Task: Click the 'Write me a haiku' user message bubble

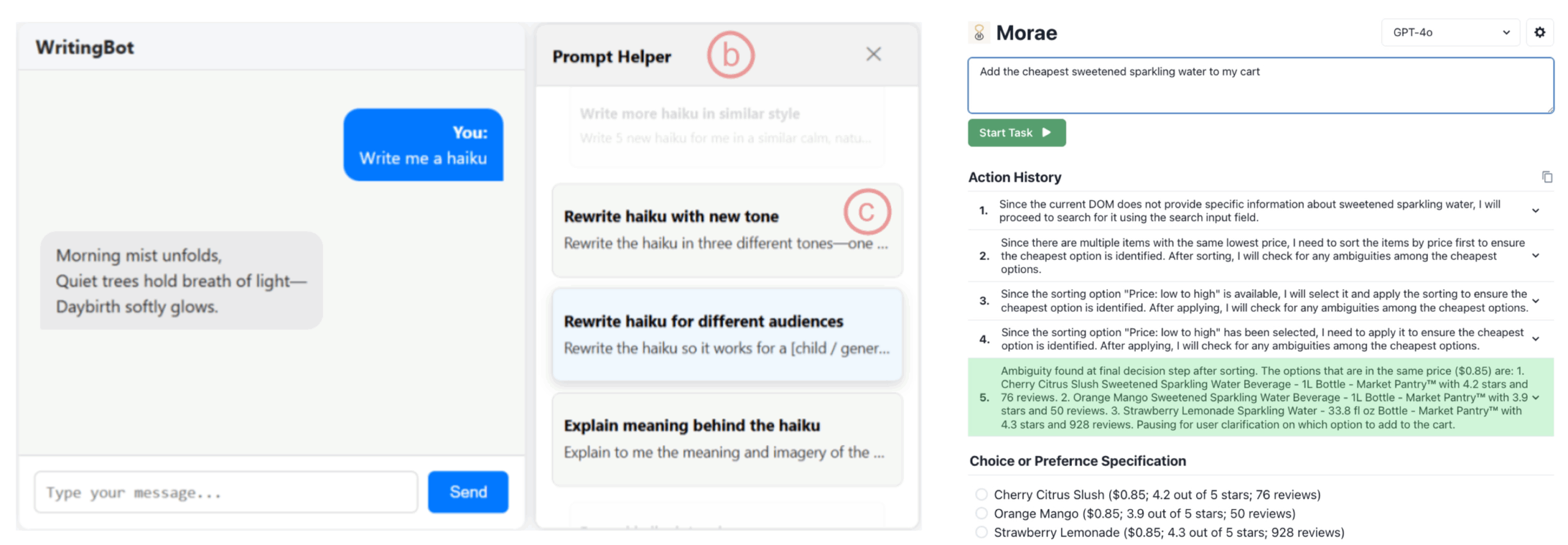Action: coord(423,145)
